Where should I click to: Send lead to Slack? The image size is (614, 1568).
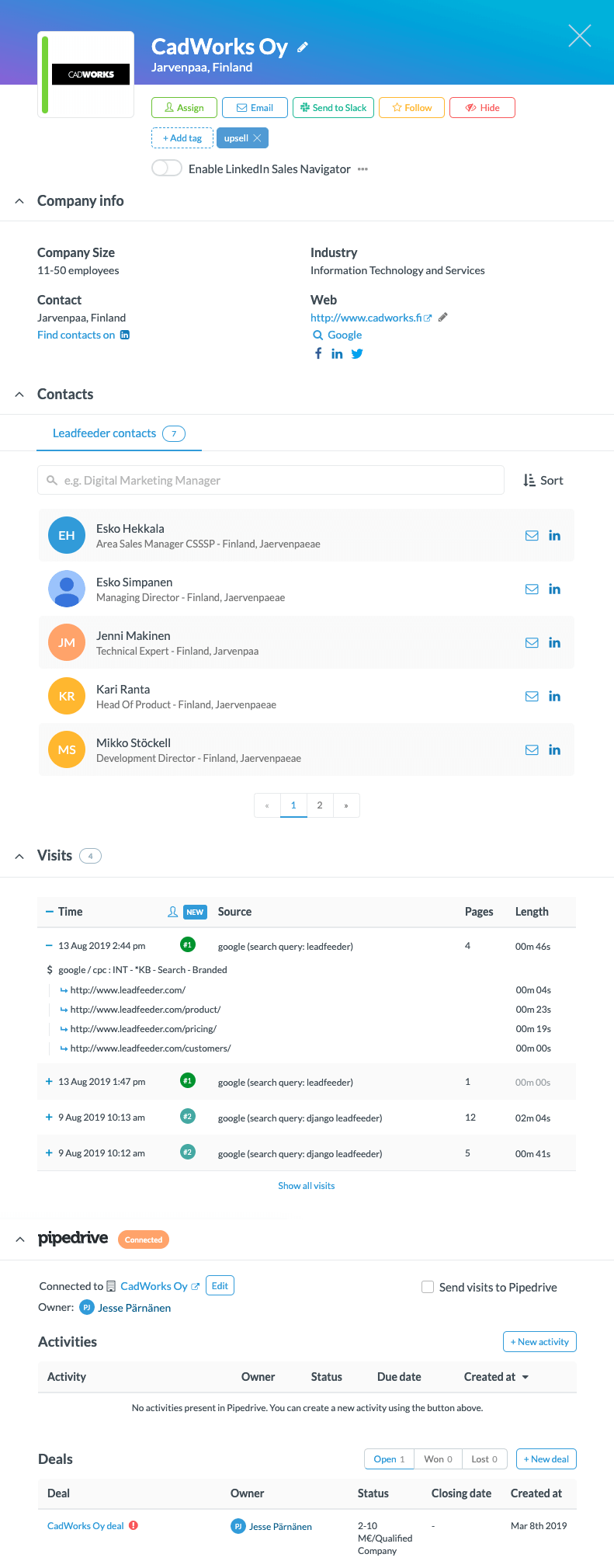tap(334, 107)
